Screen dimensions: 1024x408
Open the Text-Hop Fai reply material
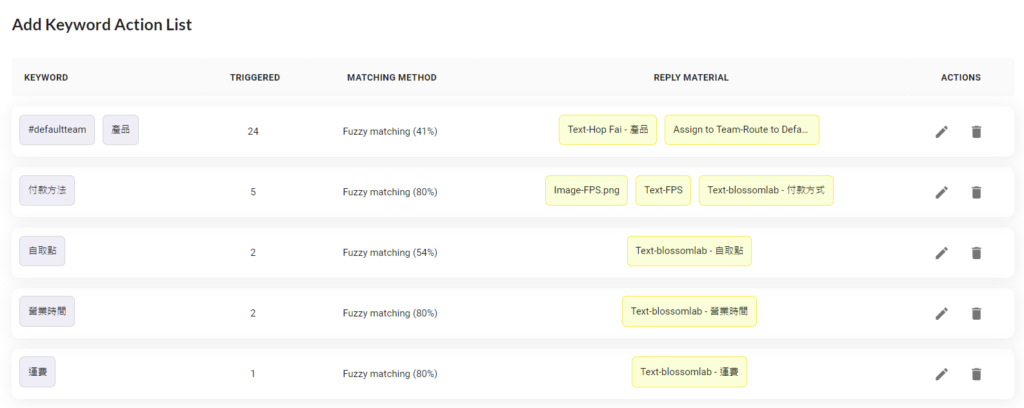pos(607,130)
